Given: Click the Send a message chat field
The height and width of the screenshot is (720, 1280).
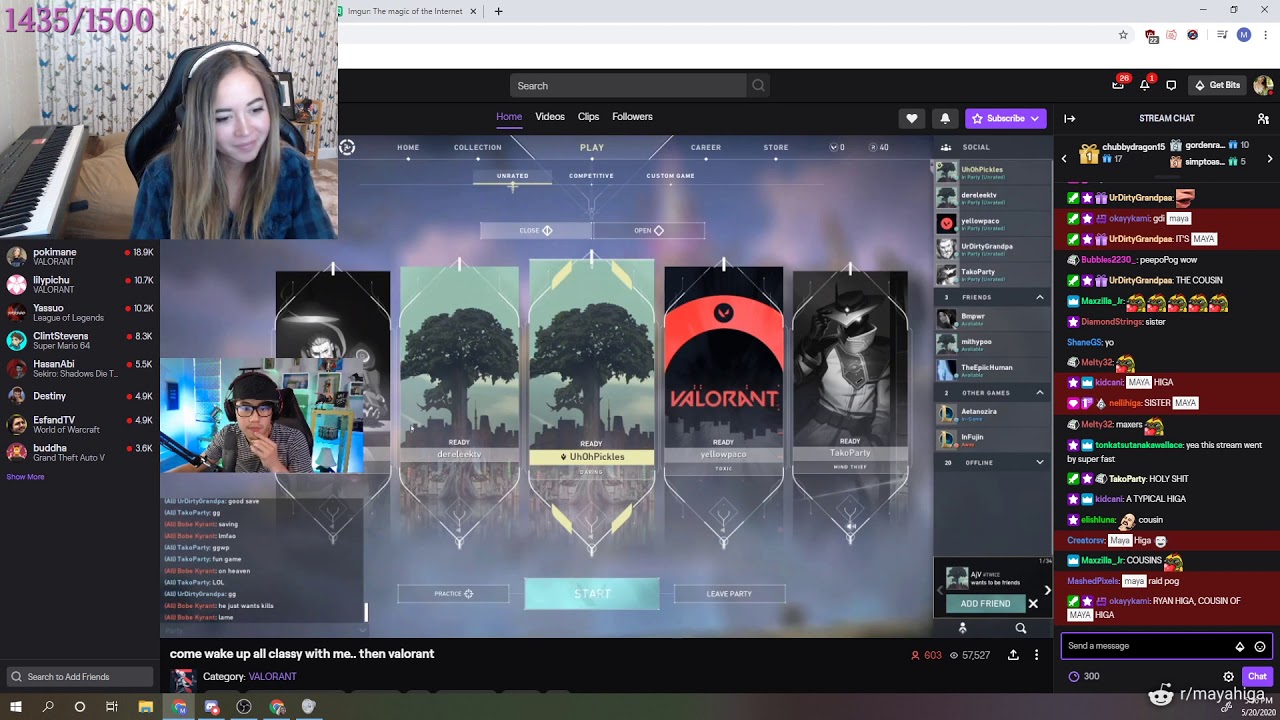Looking at the screenshot, I should (x=1166, y=646).
